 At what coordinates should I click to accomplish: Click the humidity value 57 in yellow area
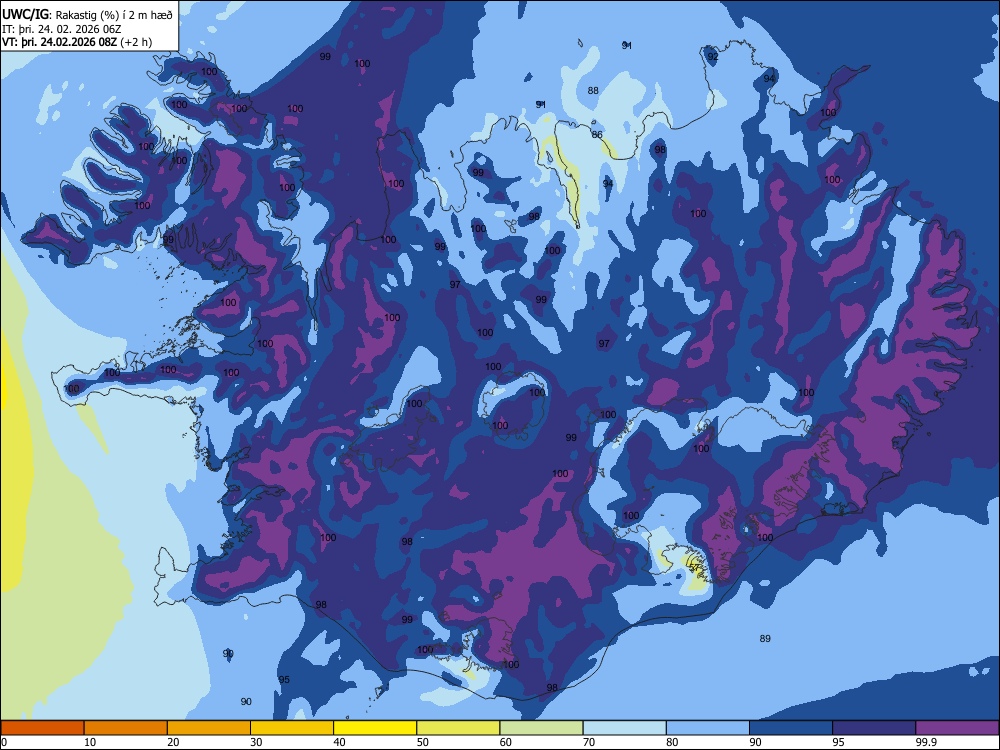tap(695, 567)
